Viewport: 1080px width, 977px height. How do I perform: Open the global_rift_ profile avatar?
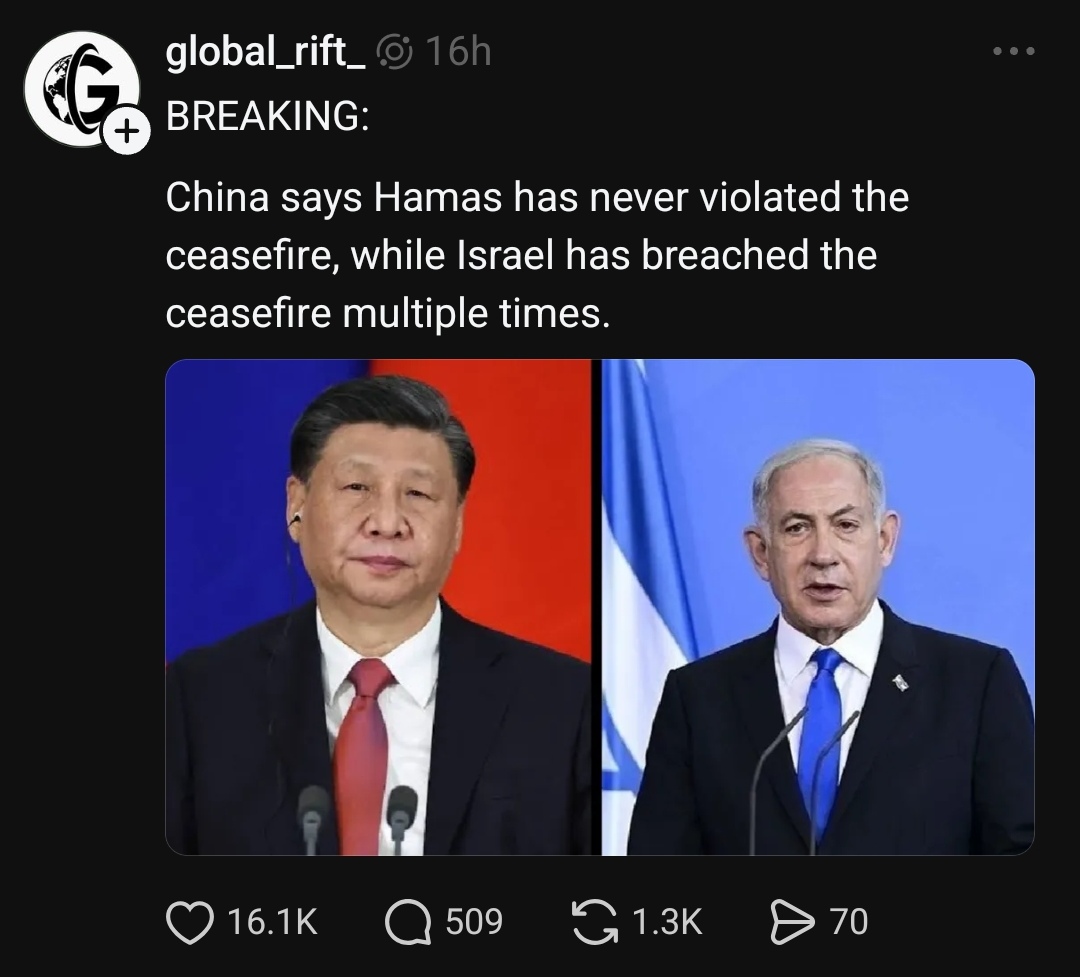[x=81, y=88]
